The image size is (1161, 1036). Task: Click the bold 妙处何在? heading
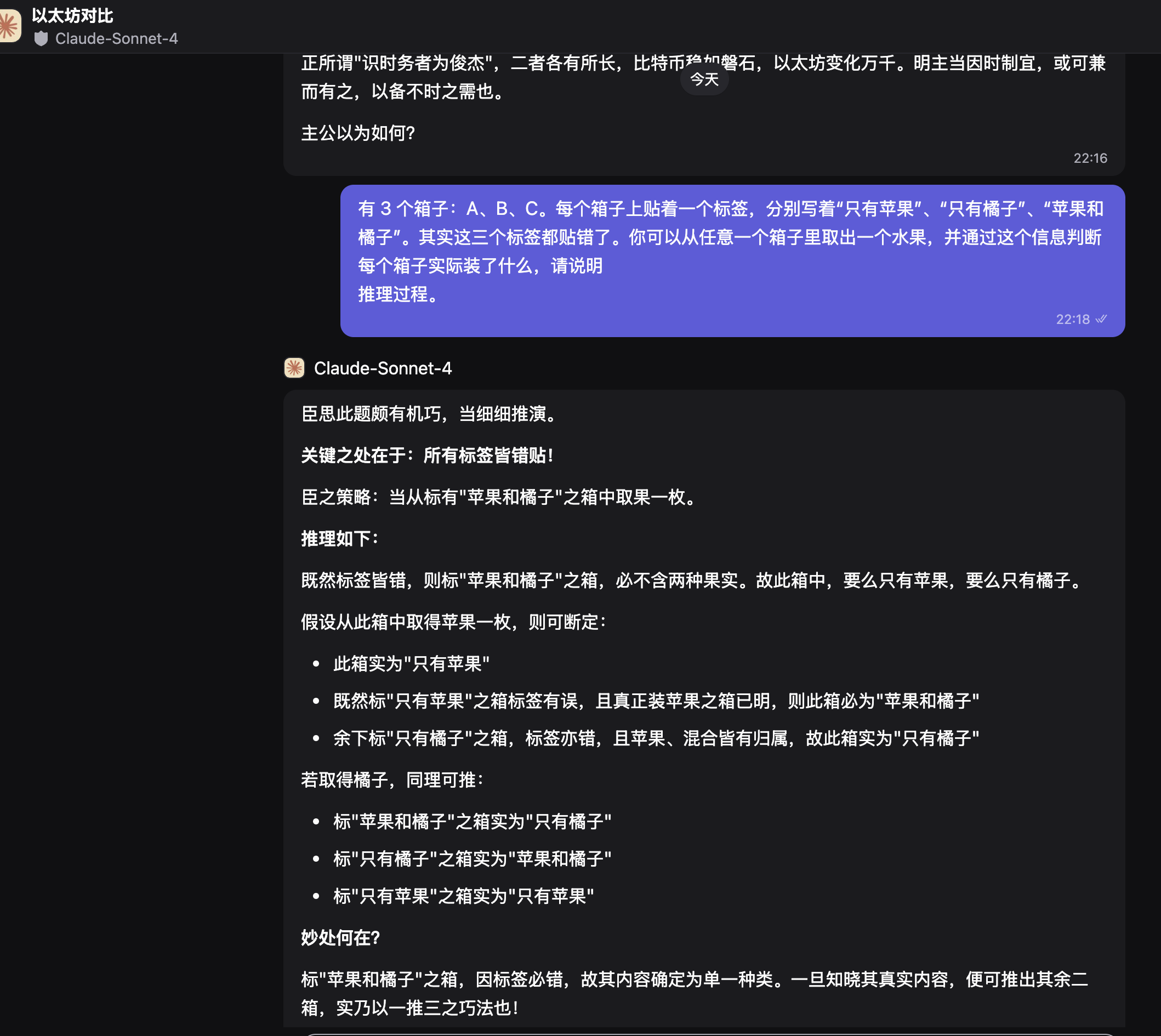[340, 937]
